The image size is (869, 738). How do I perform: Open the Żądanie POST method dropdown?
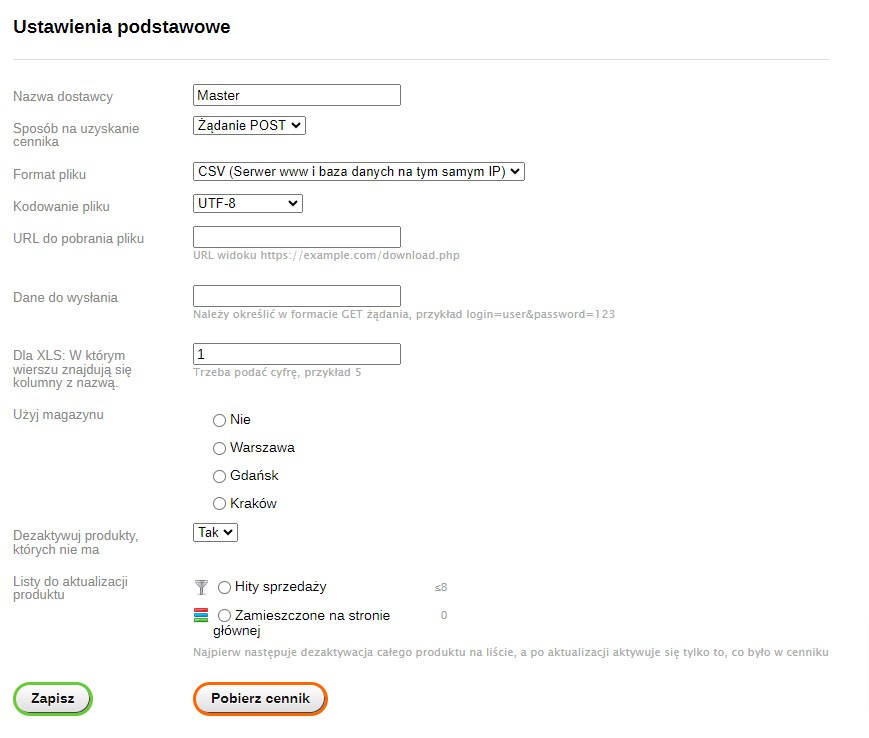click(x=249, y=125)
